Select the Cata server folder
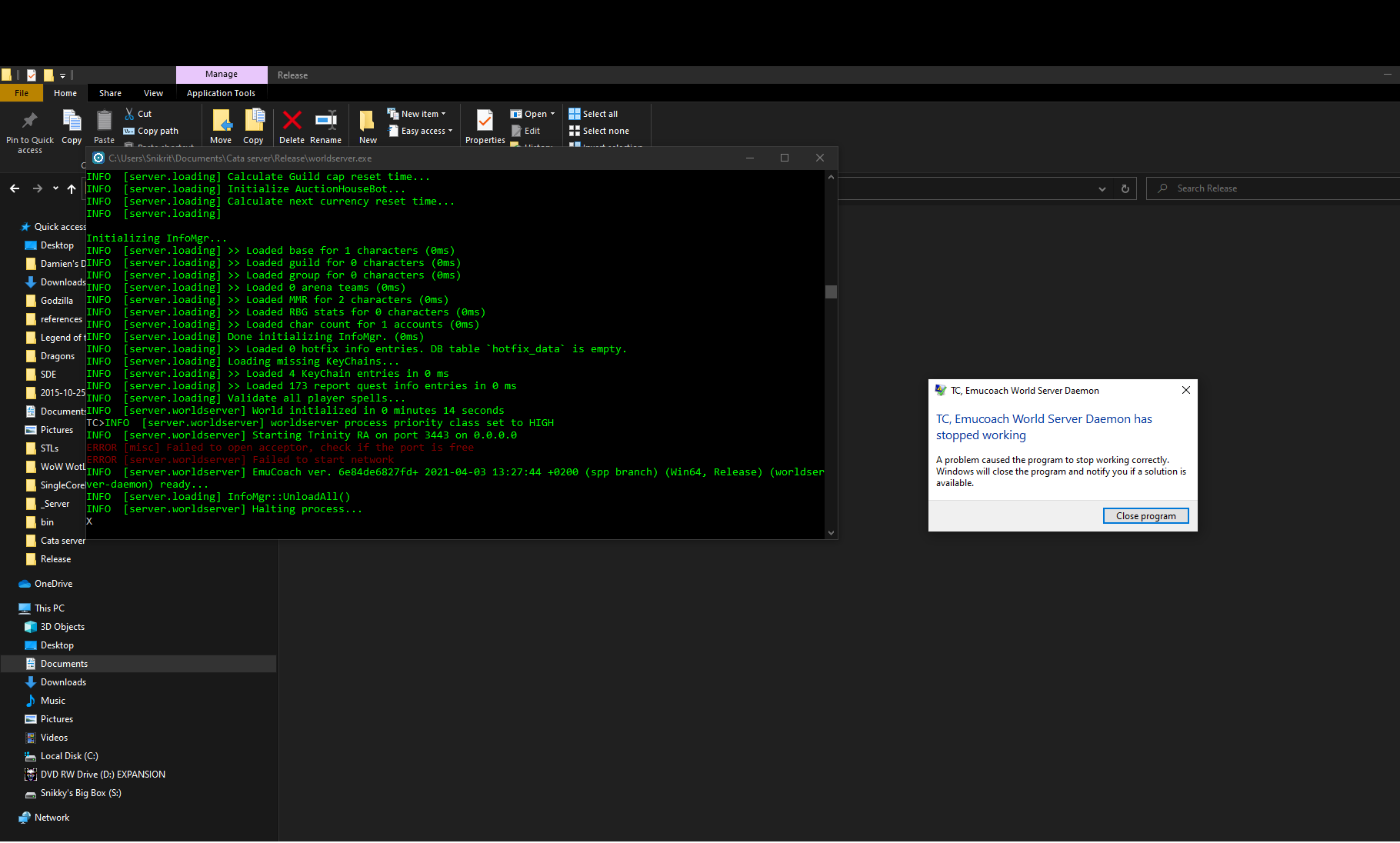 click(55, 541)
